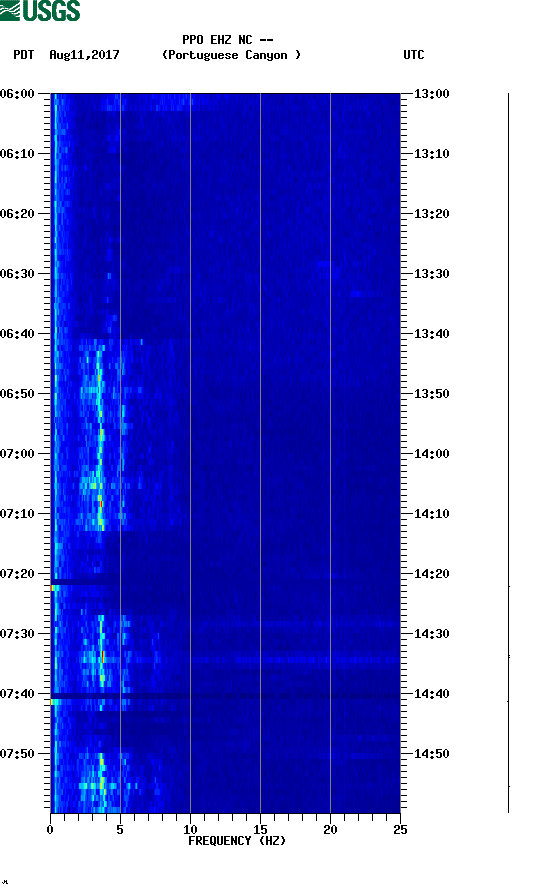Image resolution: width=552 pixels, height=893 pixels.
Task: Click the 13:30 UTC time label
Action: (431, 273)
